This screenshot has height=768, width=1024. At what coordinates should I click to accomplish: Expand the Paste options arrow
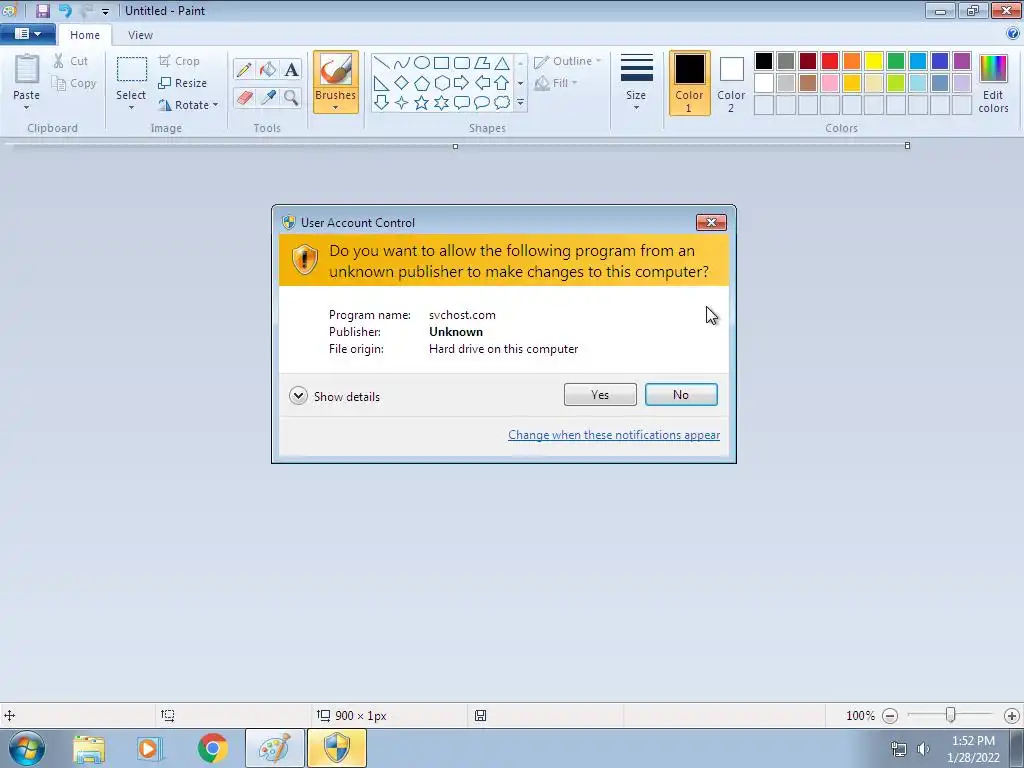[x=27, y=107]
